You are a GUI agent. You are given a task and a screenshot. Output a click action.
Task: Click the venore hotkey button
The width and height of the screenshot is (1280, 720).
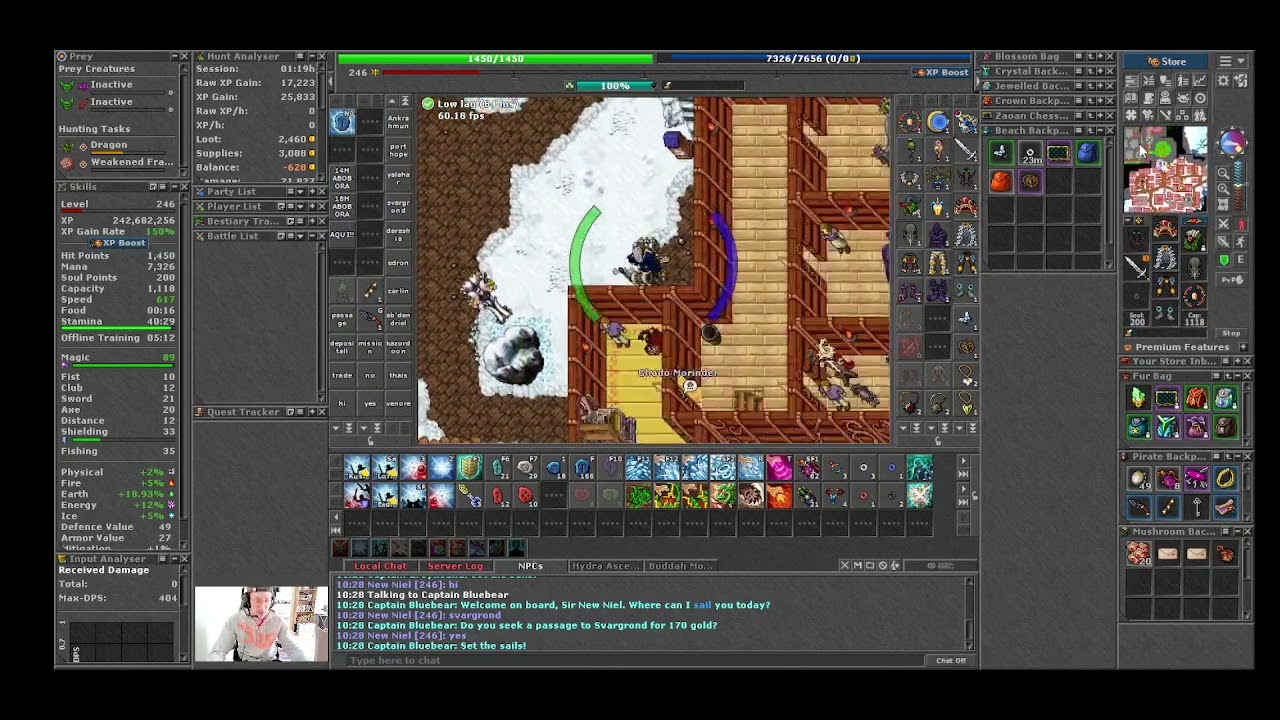[x=398, y=403]
